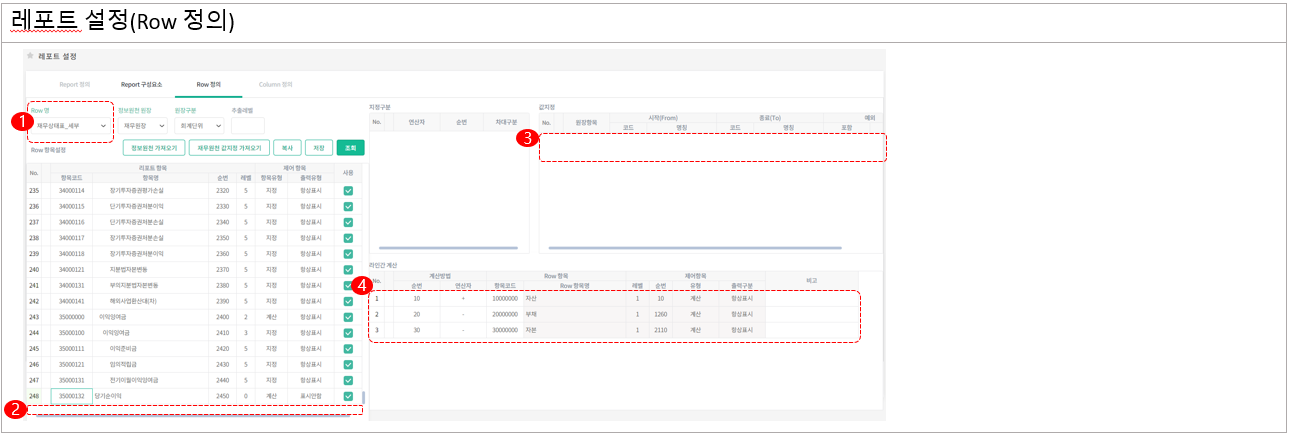The height and width of the screenshot is (435, 1289).
Task: Click the 추출레벨 input field
Action: (x=247, y=126)
